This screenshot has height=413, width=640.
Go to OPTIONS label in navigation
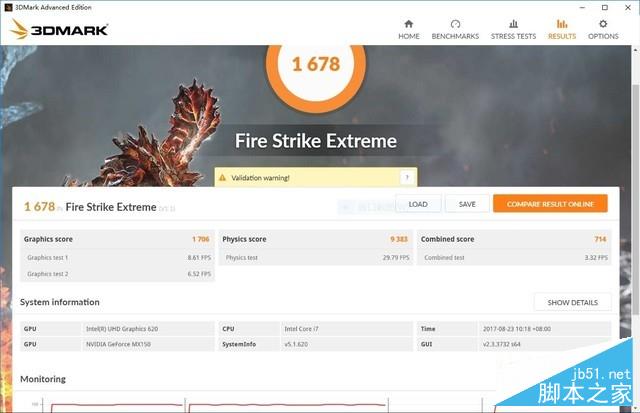[x=603, y=36]
